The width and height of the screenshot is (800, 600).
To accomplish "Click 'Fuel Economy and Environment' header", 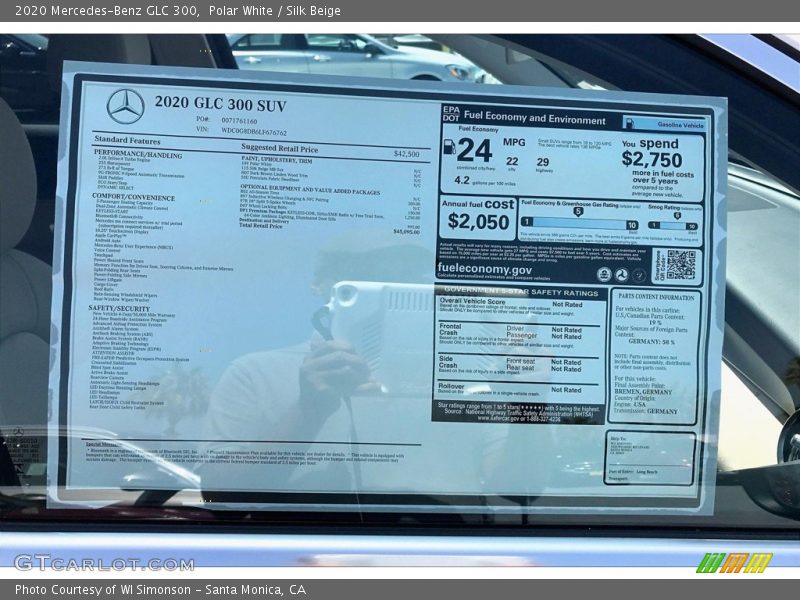I will 534,118.
